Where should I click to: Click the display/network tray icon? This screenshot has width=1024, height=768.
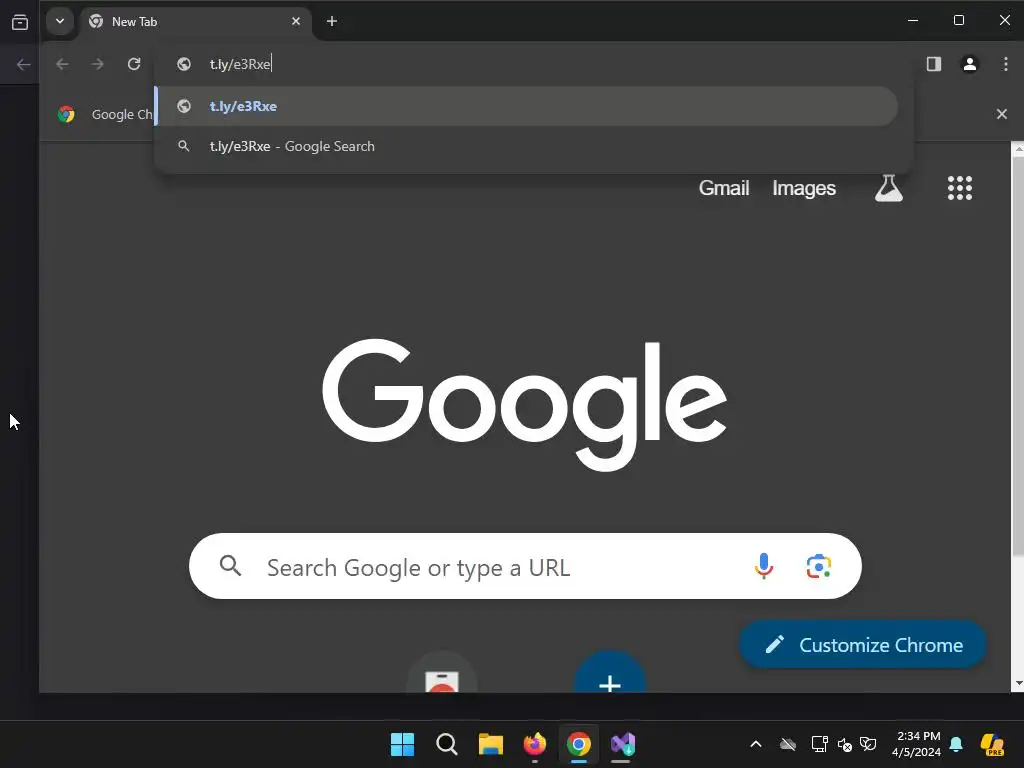pos(819,744)
